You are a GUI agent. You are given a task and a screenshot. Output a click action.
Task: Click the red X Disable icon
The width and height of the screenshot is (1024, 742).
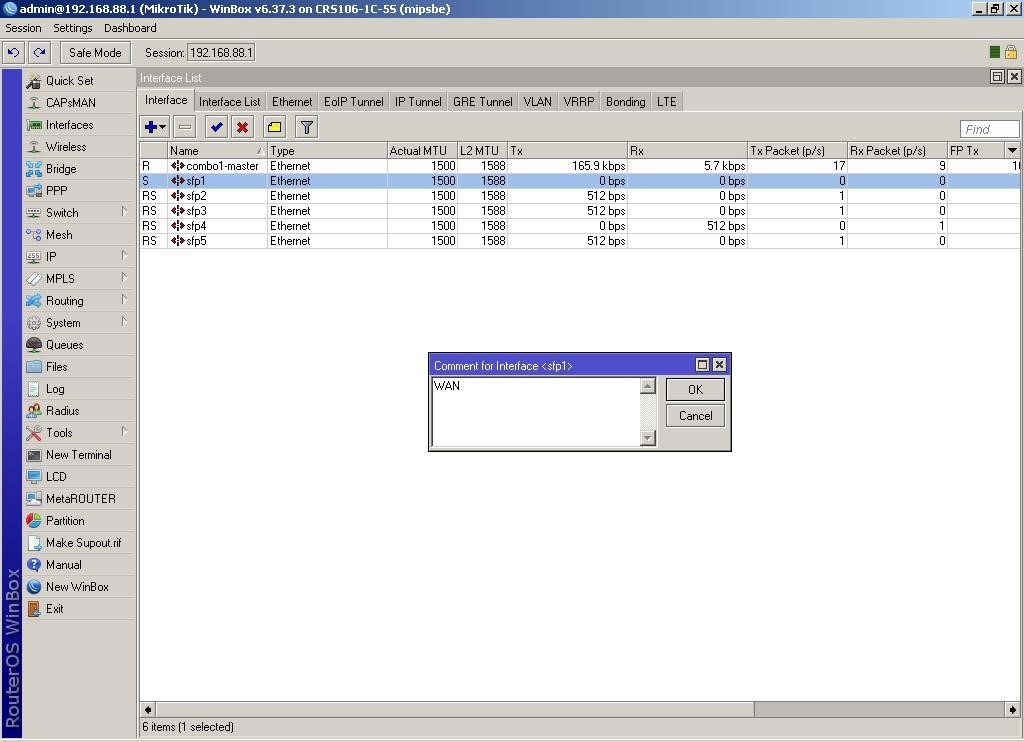click(x=242, y=127)
